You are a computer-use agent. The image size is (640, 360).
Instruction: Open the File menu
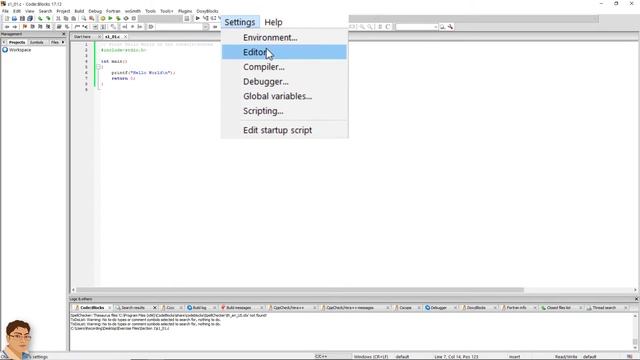(x=5, y=11)
